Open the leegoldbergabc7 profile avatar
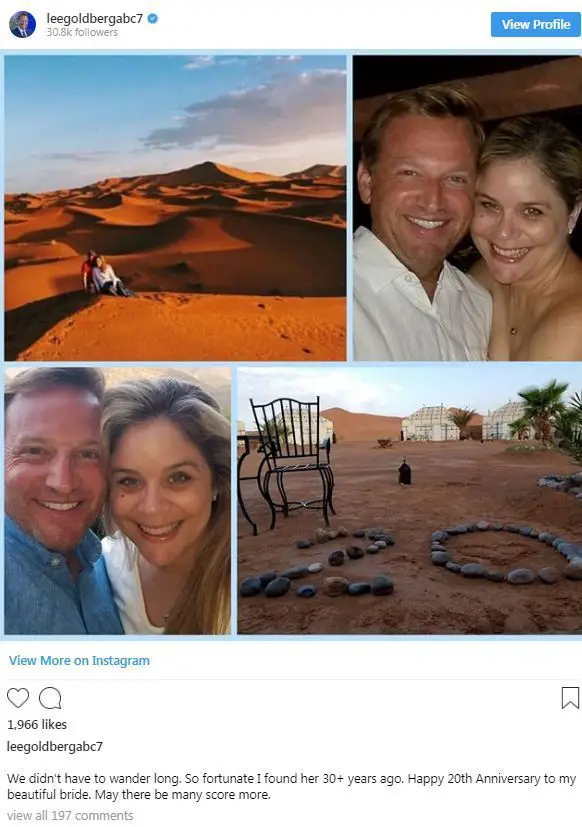The height and width of the screenshot is (827, 582). click(x=23, y=24)
